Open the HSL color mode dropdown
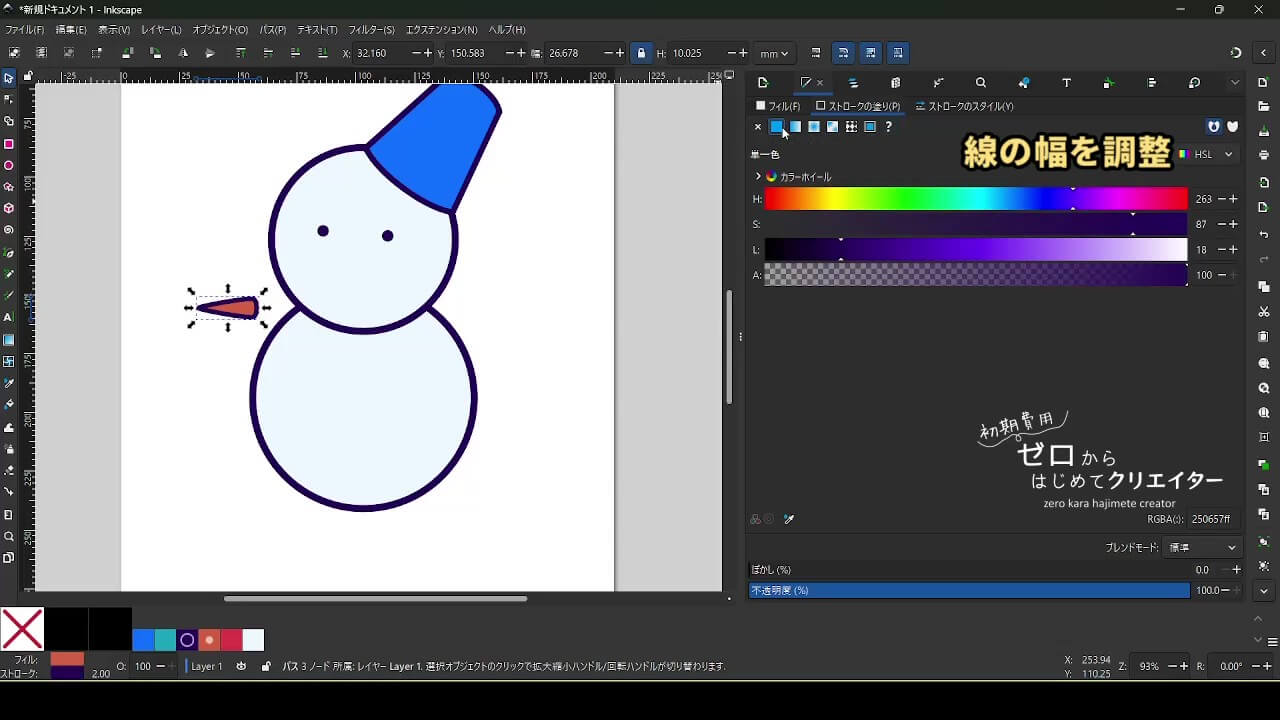The width and height of the screenshot is (1280, 720). click(x=1208, y=155)
